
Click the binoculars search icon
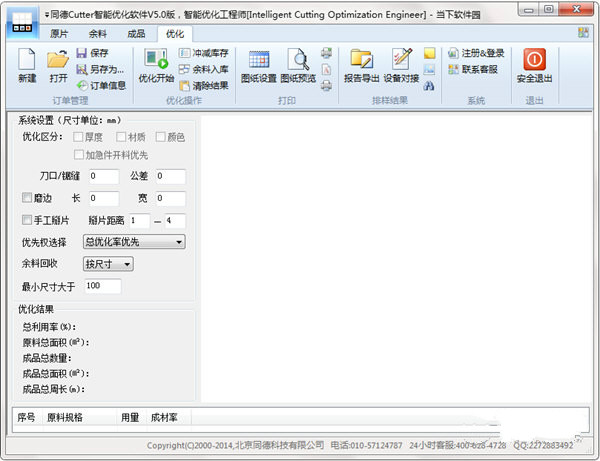[429, 86]
